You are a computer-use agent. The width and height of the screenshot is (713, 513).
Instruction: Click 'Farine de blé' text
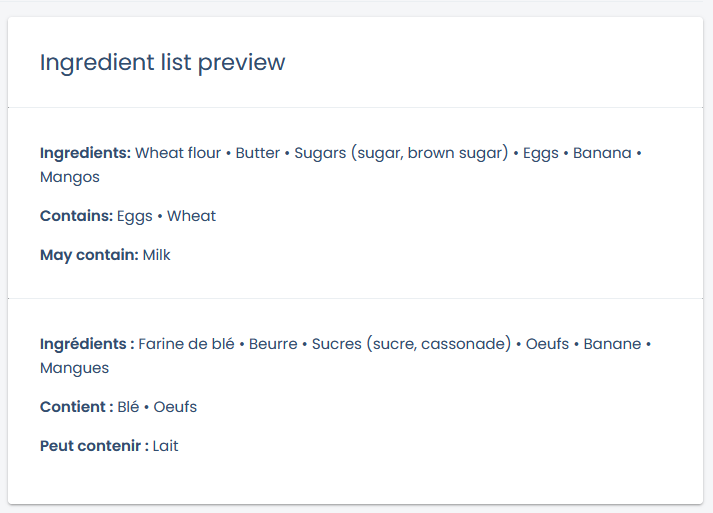(x=186, y=344)
